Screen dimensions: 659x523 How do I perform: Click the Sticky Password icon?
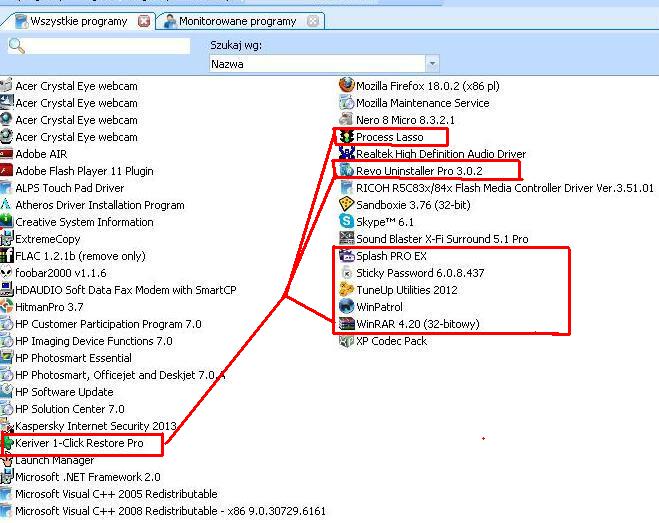click(x=346, y=273)
